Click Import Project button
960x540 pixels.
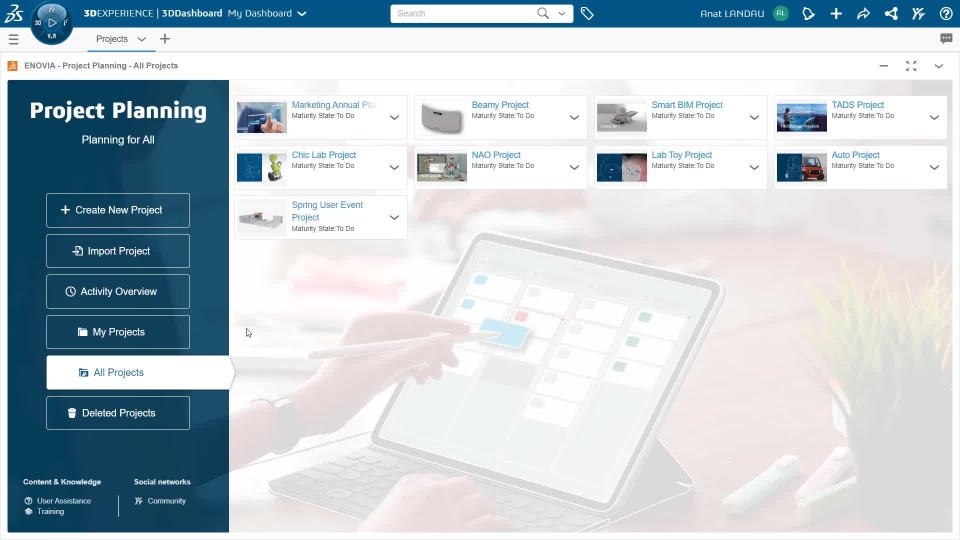(x=118, y=251)
